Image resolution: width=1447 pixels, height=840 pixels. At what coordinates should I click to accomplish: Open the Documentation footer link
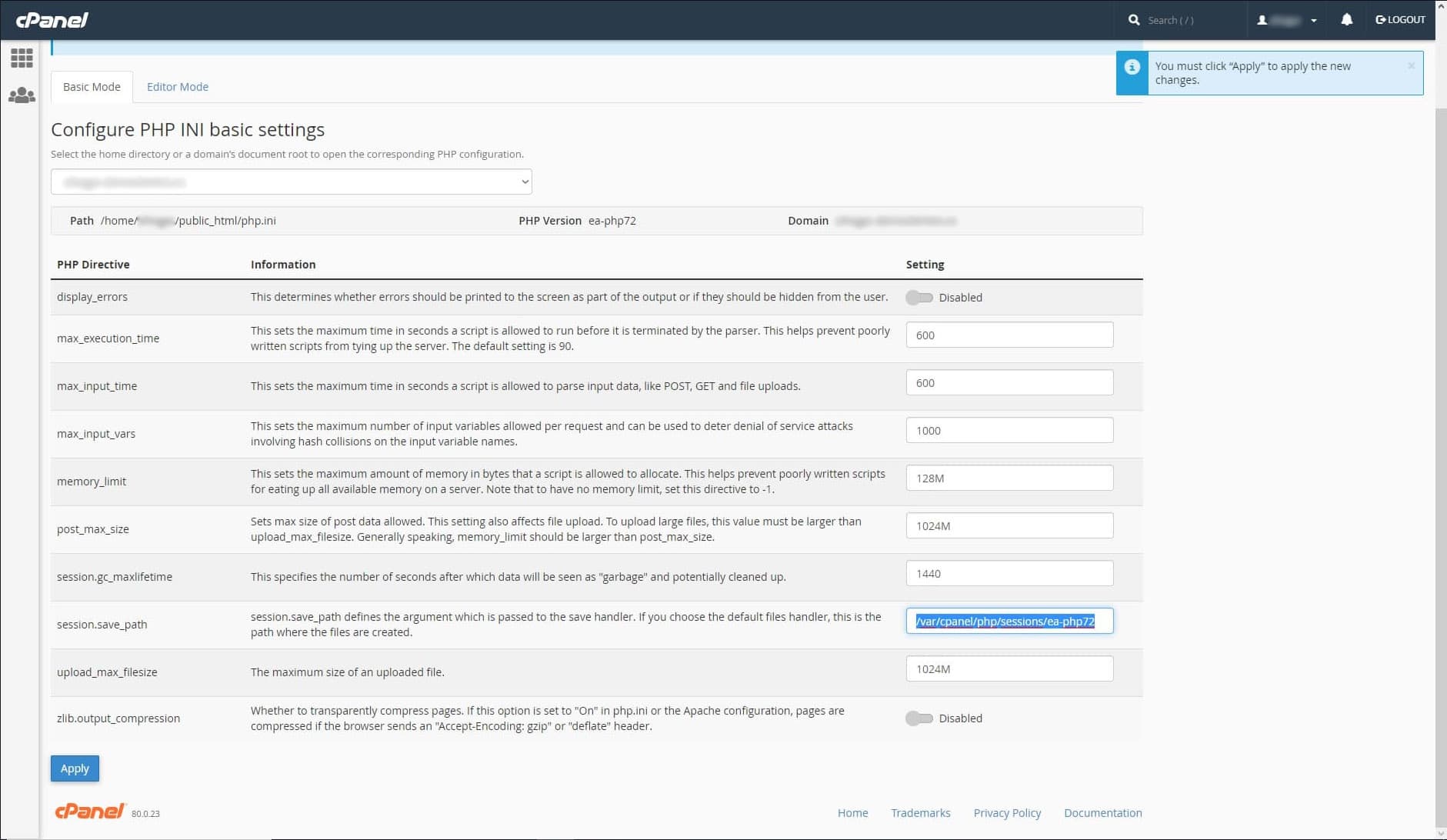[1102, 813]
